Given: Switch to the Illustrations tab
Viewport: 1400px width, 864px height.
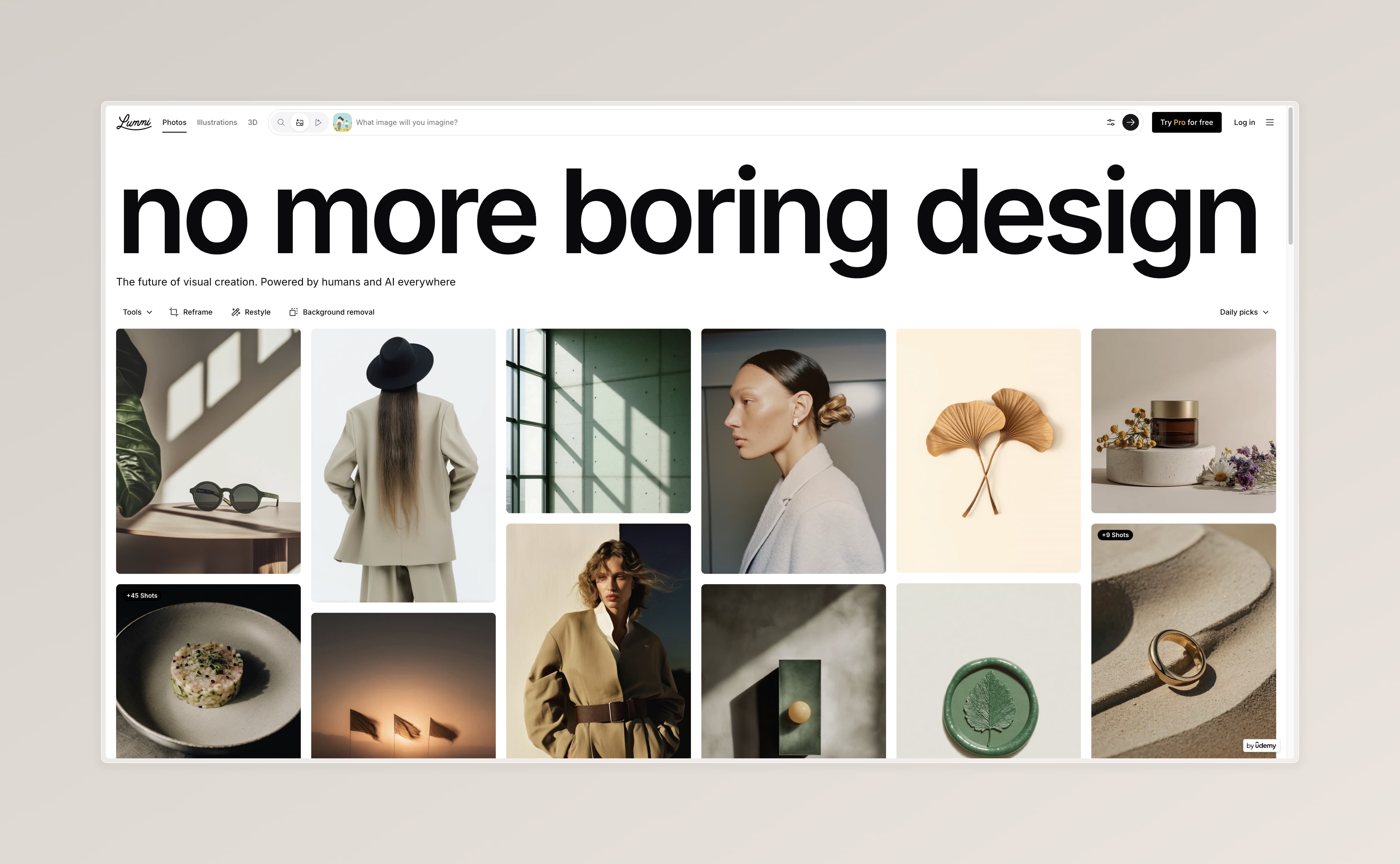Looking at the screenshot, I should 217,122.
